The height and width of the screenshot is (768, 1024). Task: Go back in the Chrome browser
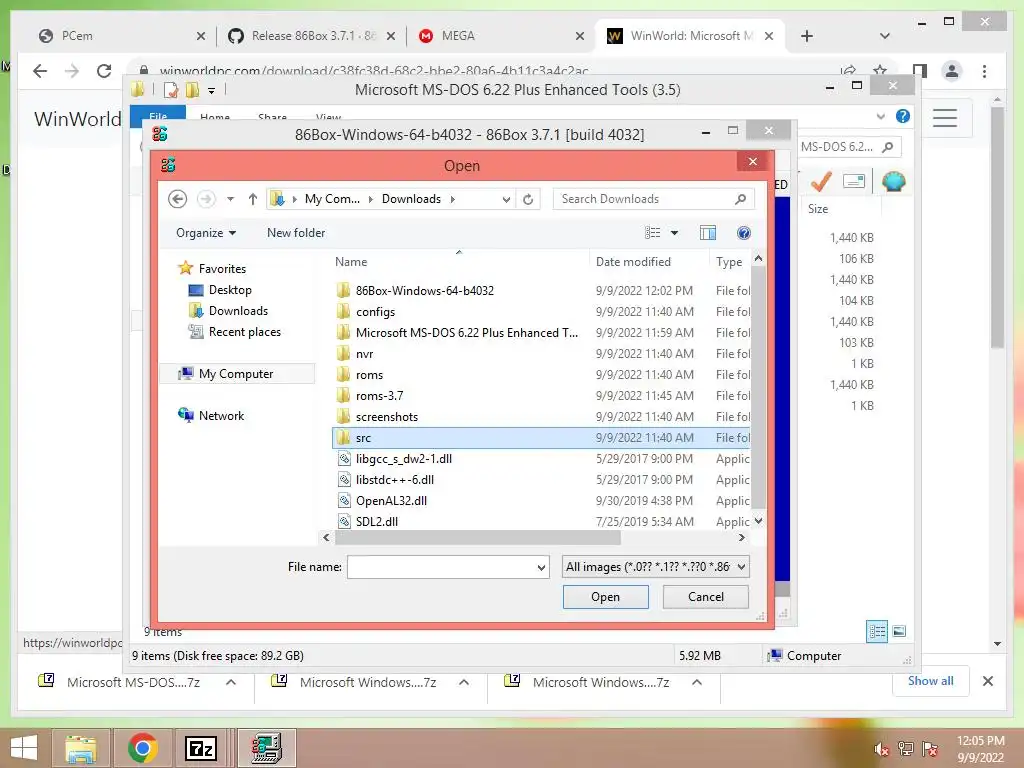[40, 71]
